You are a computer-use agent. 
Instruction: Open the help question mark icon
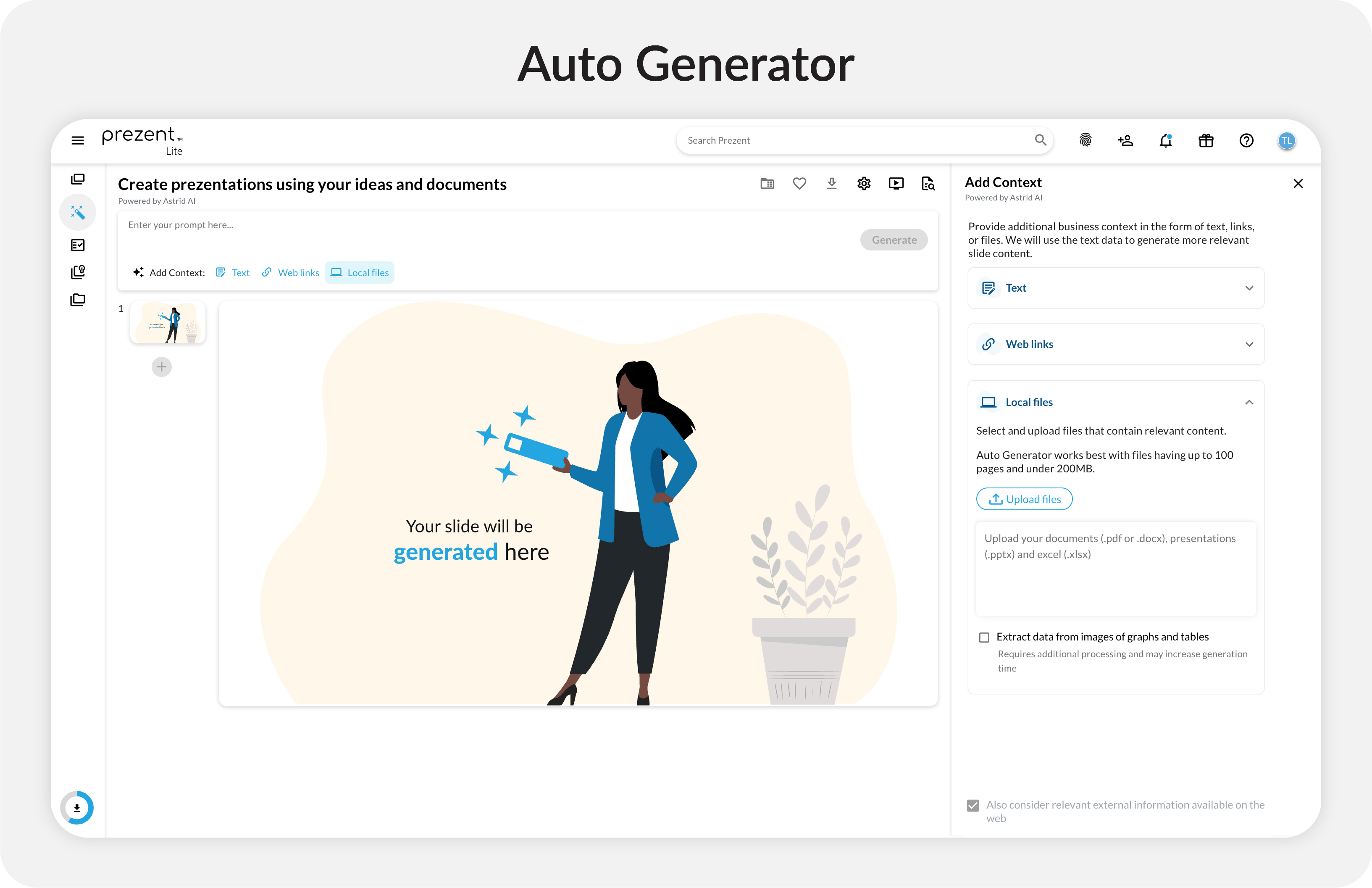pyautogui.click(x=1246, y=140)
